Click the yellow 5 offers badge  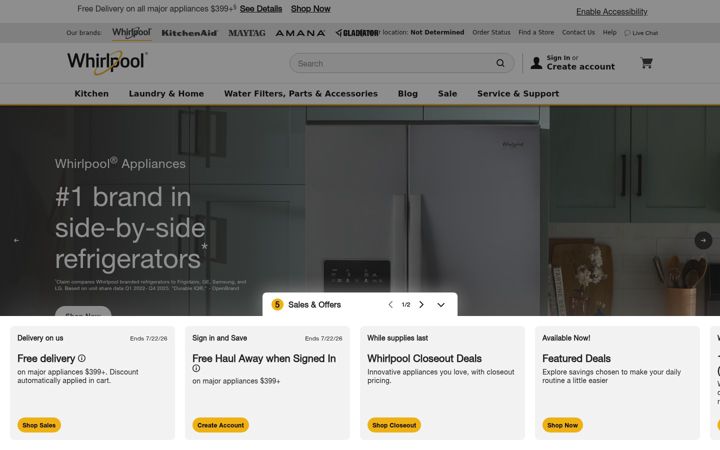click(x=277, y=304)
